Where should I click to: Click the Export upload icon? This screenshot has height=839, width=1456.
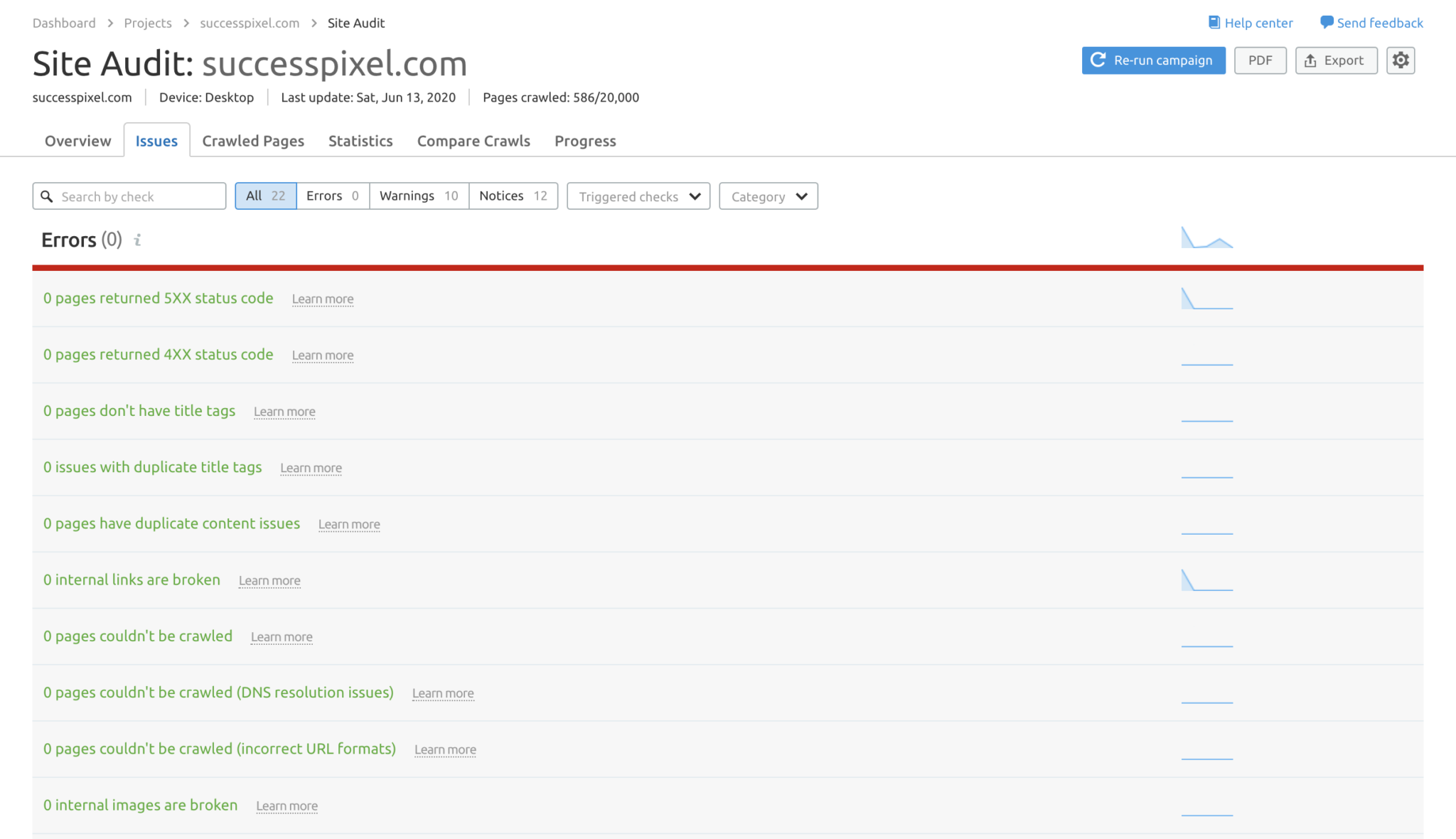point(1310,60)
